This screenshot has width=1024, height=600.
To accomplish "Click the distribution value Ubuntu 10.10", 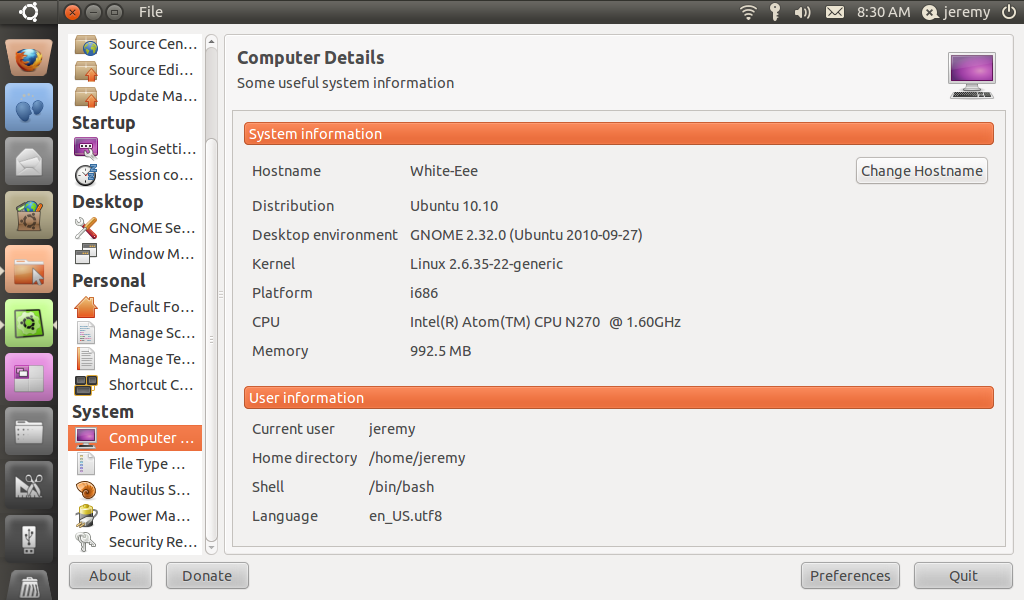I will click(454, 206).
